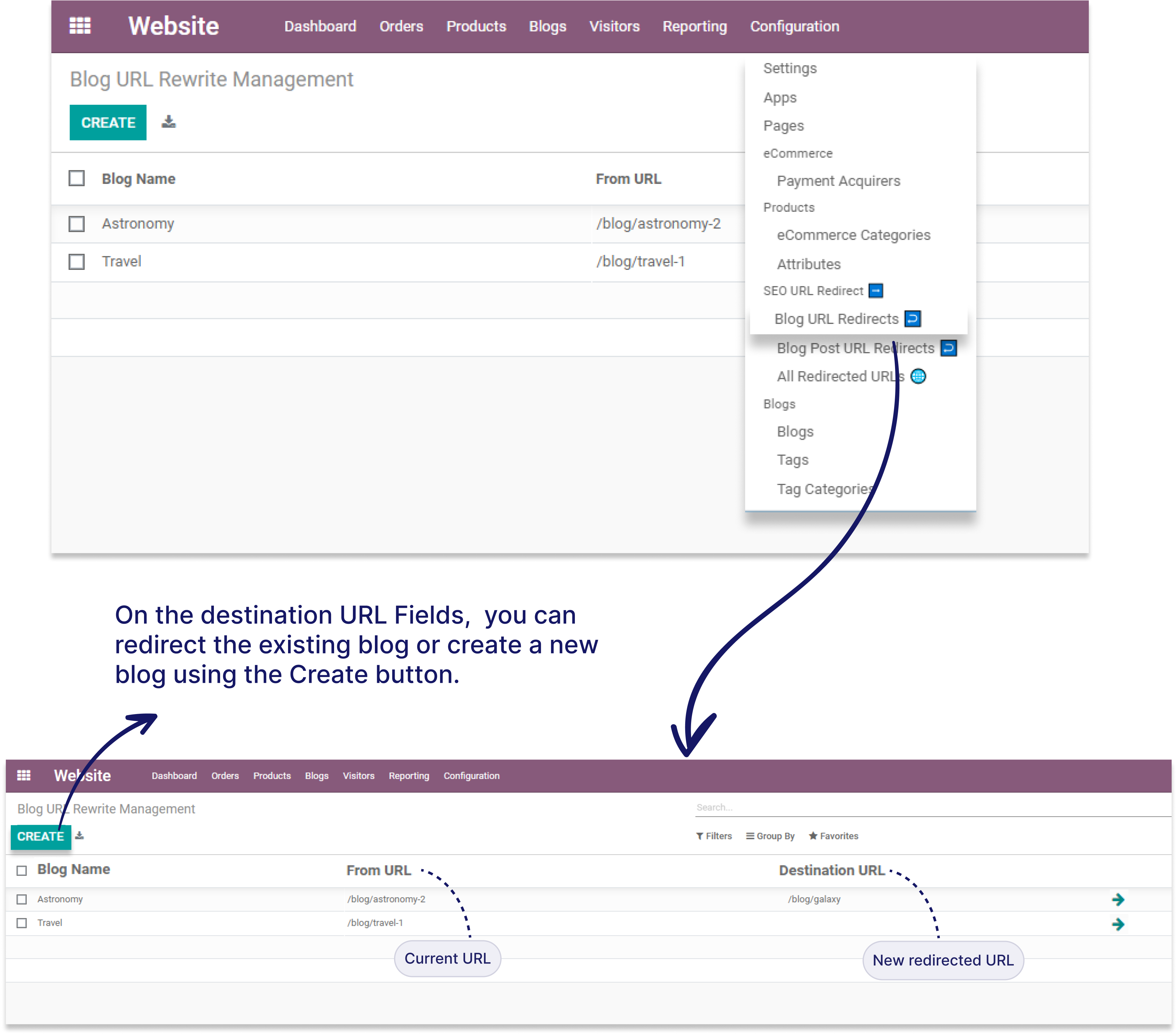Open Blogs in the bottom navbar
Image resolution: width=1176 pixels, height=1034 pixels.
click(316, 776)
